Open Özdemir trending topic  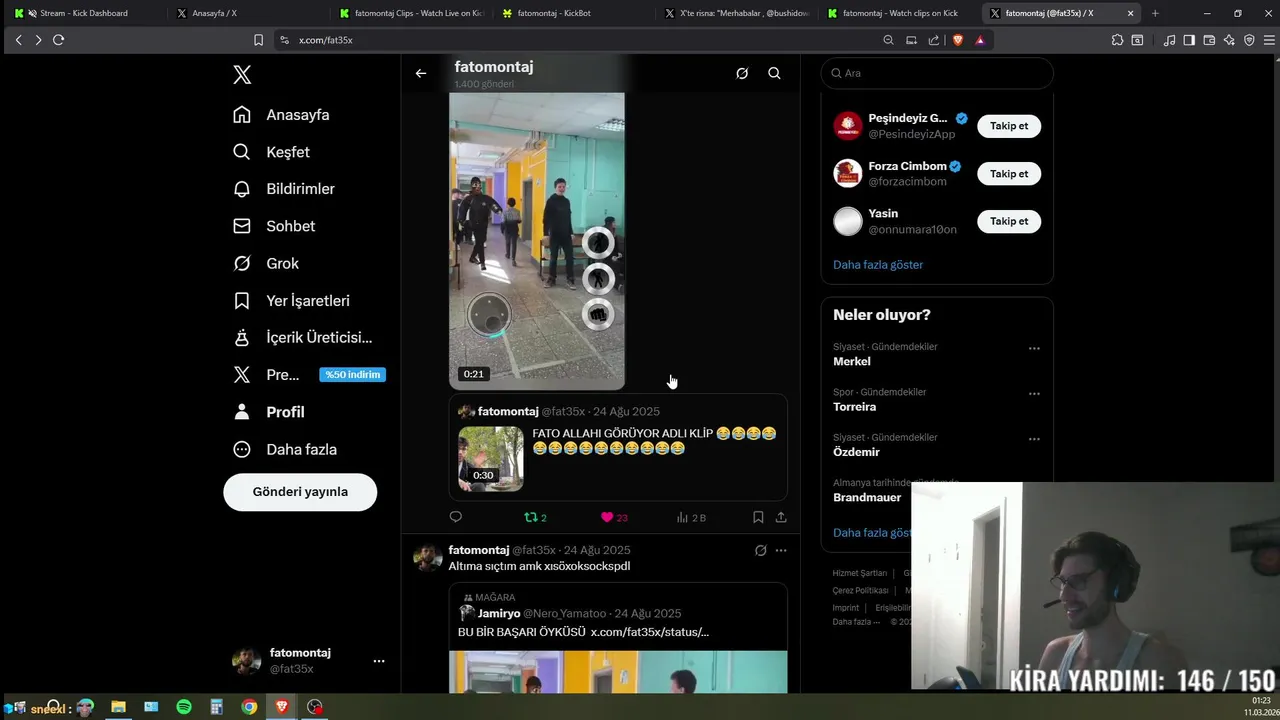tap(856, 452)
